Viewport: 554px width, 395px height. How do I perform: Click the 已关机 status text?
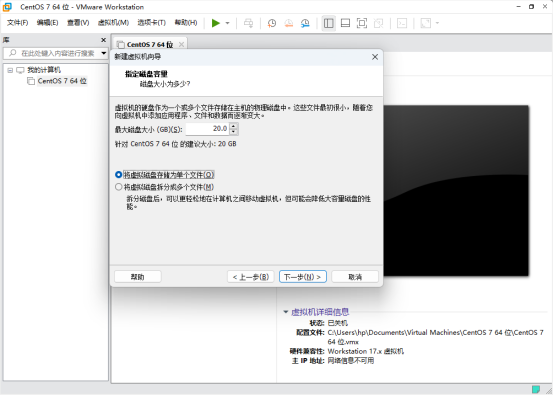pyautogui.click(x=337, y=323)
